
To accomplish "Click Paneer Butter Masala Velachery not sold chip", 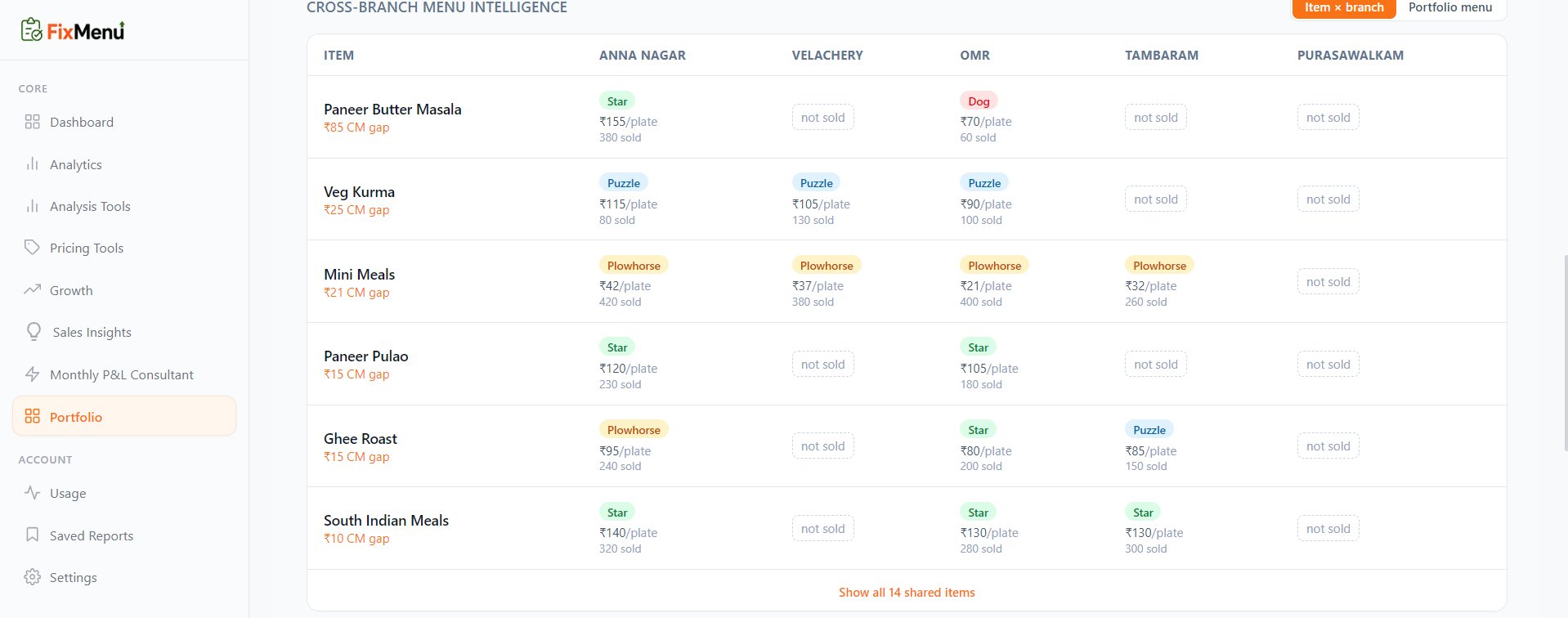I will pyautogui.click(x=823, y=117).
